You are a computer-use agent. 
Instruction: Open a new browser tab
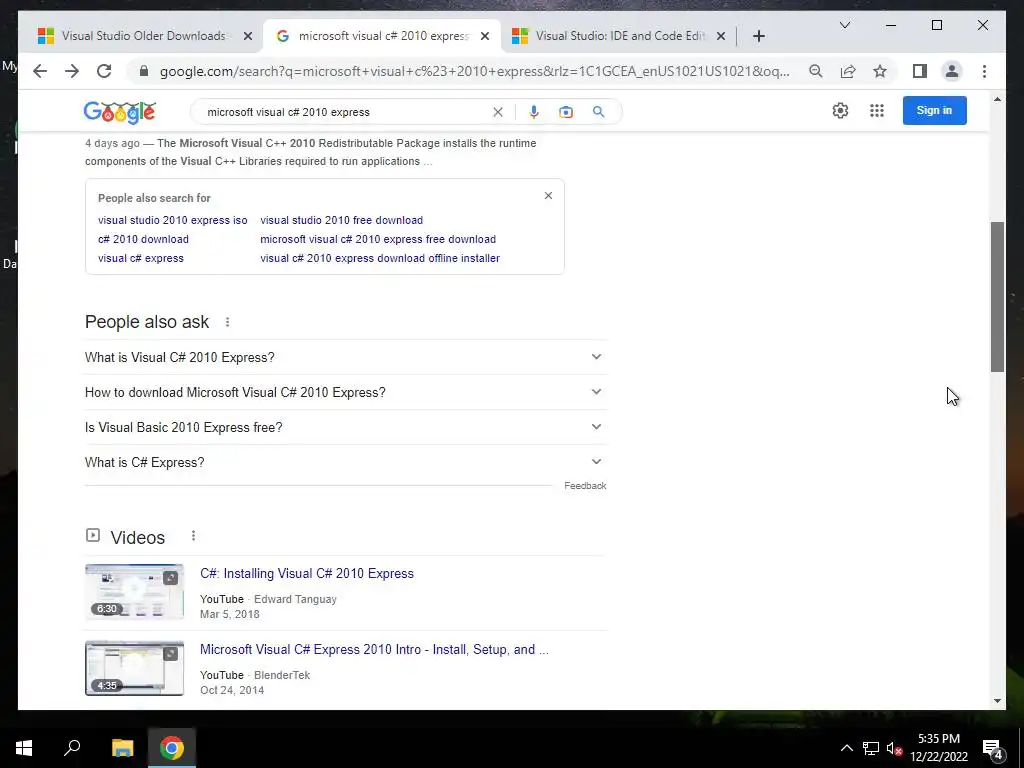pos(758,36)
